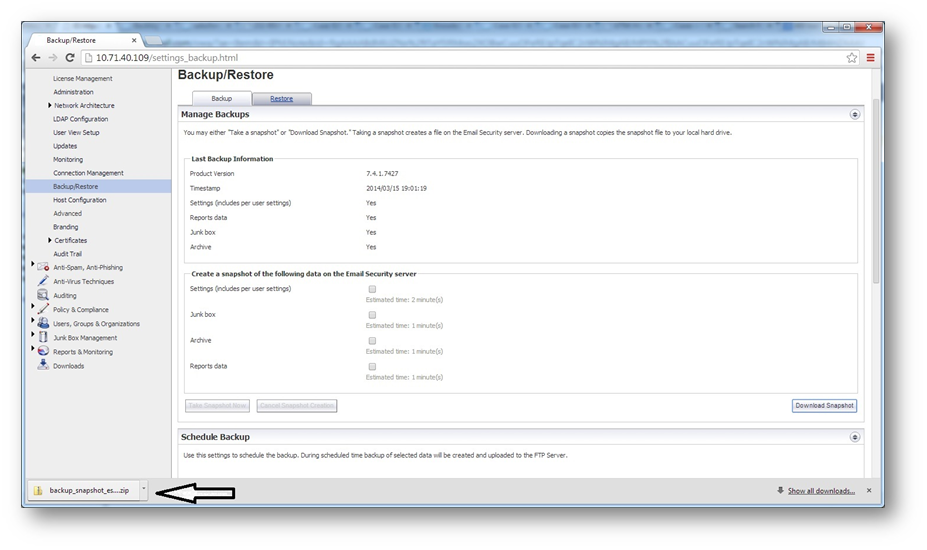Tick the Junk box snapshot checkbox
The height and width of the screenshot is (550, 927).
coord(372,315)
